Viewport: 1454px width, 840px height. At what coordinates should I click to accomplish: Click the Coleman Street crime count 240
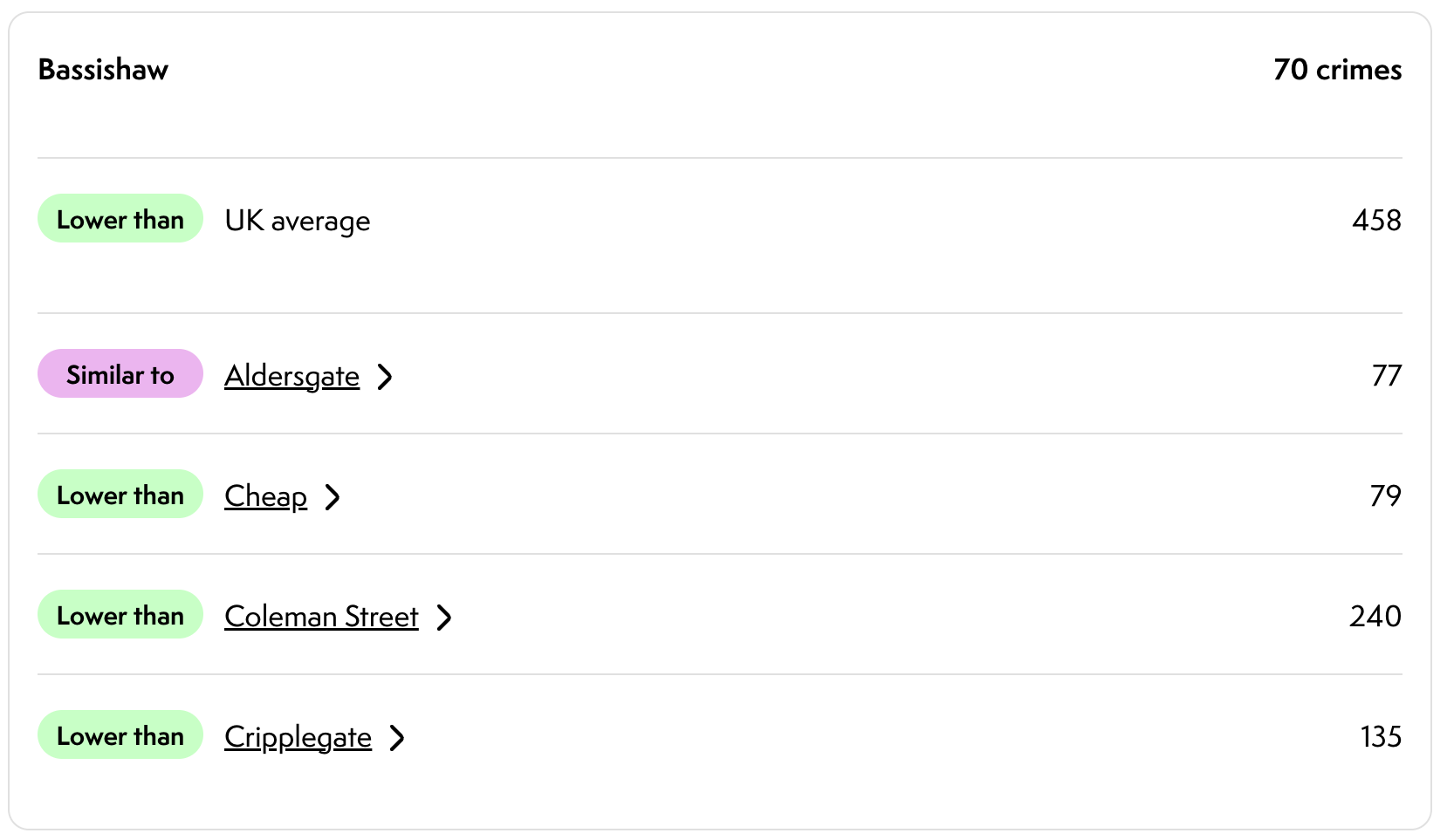click(x=1375, y=616)
